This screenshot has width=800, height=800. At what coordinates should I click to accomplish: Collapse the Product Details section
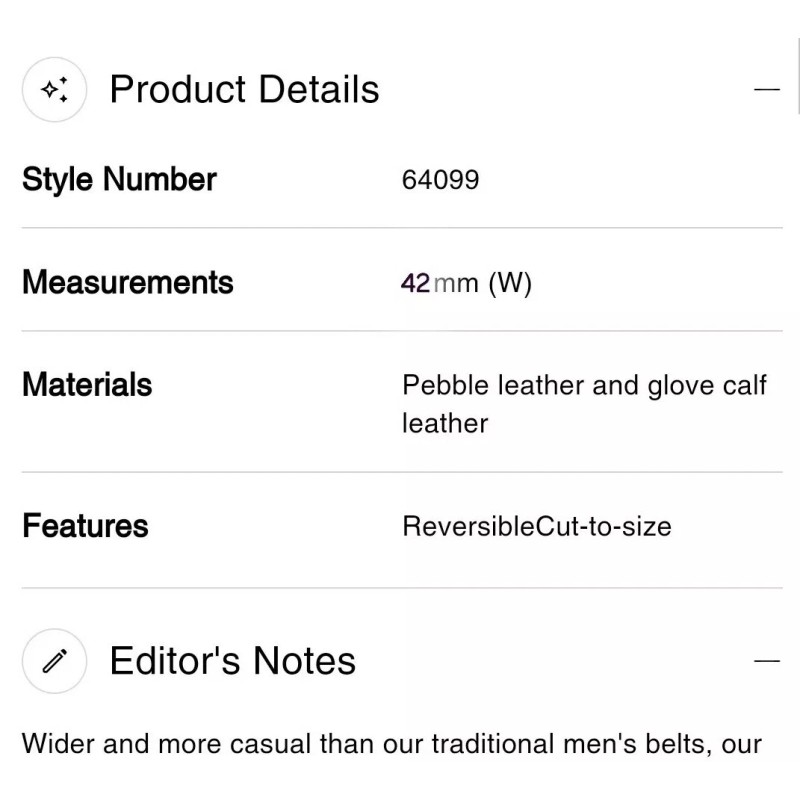pos(766,89)
